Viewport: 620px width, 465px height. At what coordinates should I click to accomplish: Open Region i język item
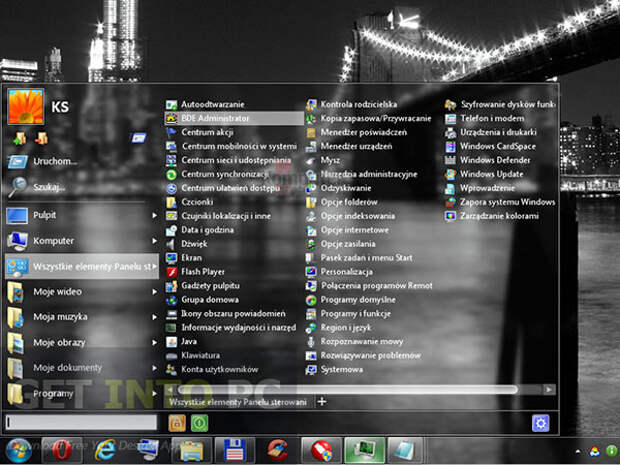339,328
